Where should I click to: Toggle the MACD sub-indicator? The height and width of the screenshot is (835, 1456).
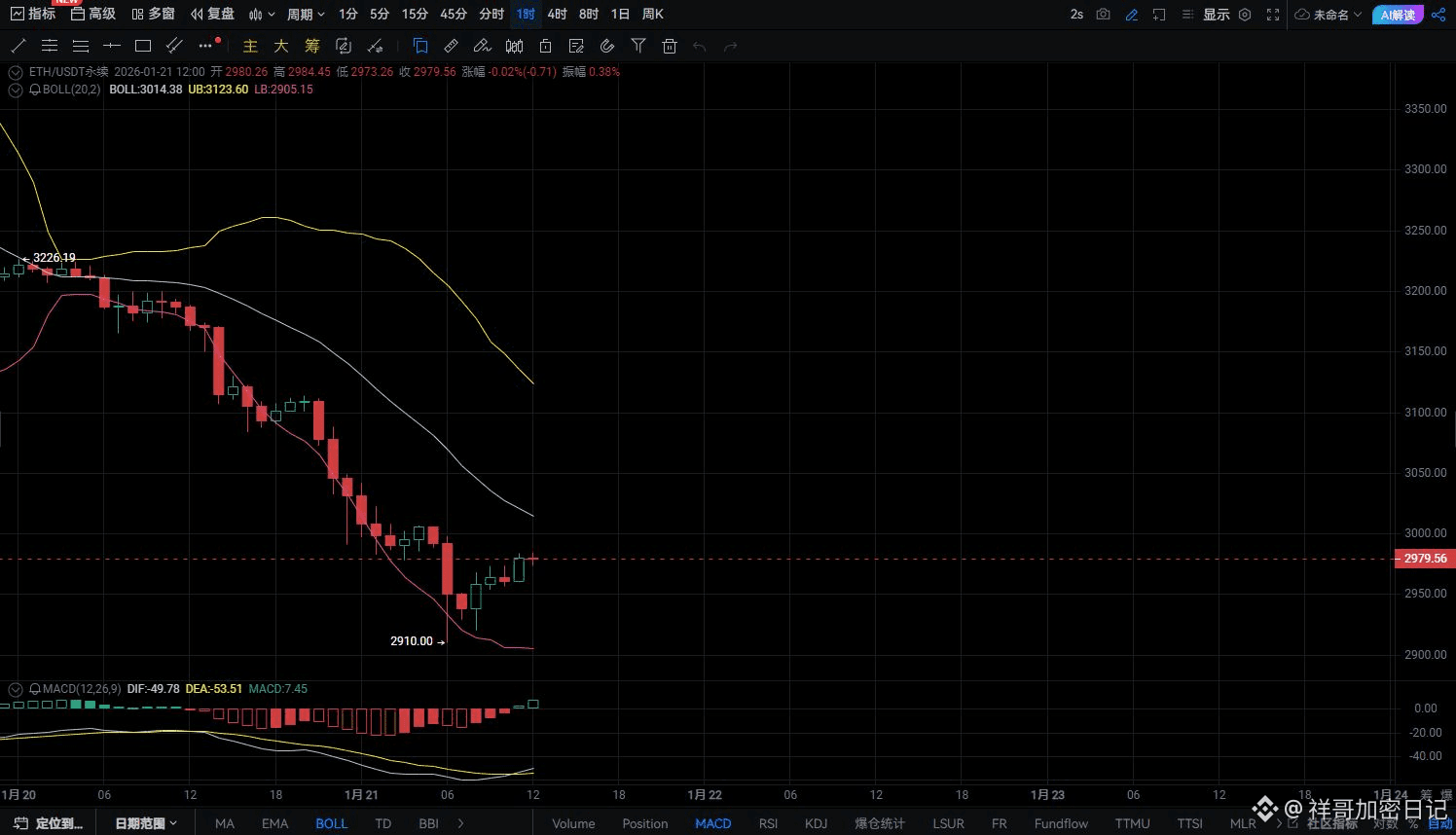pos(712,823)
